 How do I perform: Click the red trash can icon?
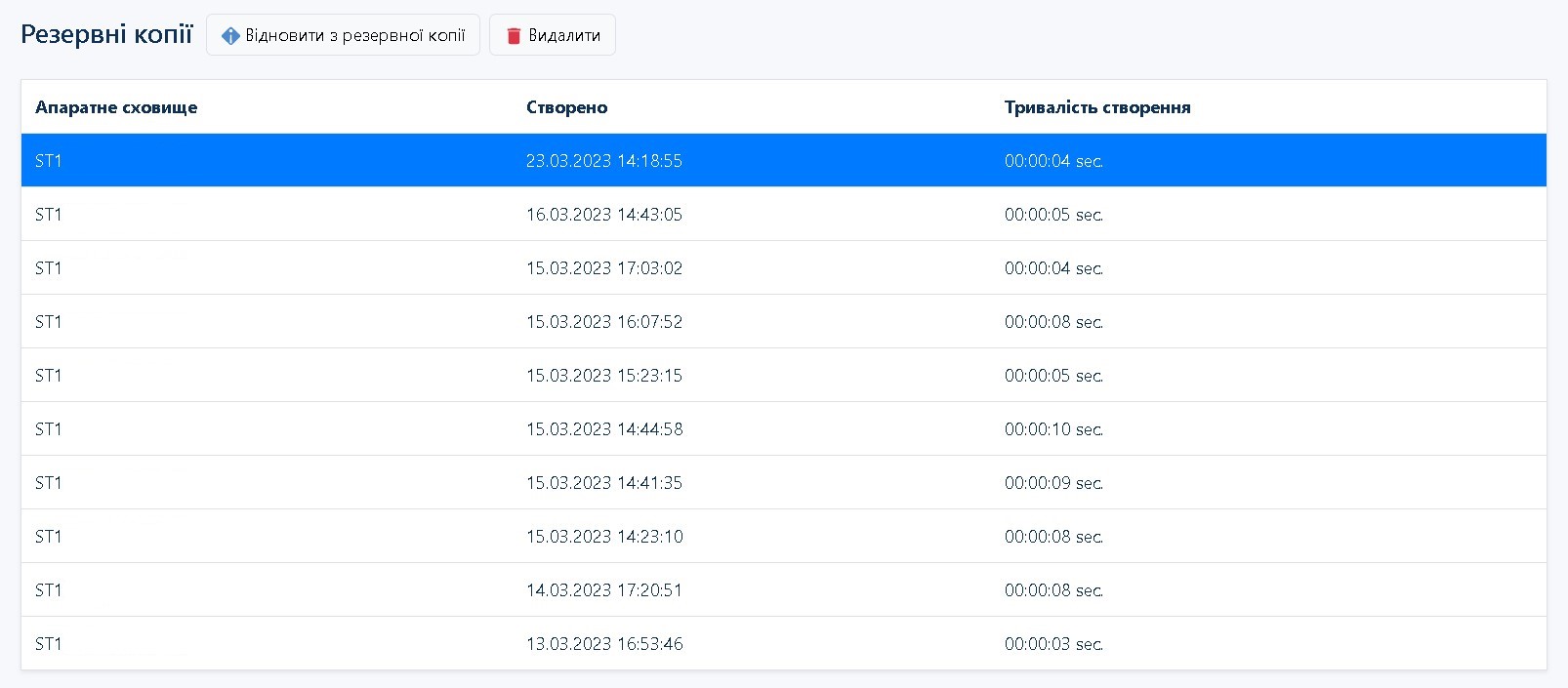point(514,36)
